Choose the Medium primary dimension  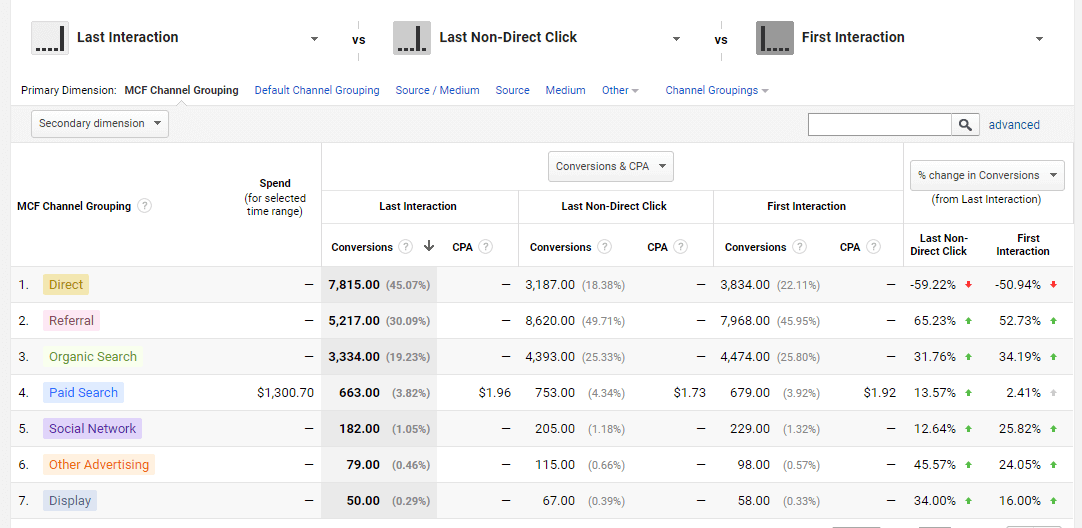565,90
